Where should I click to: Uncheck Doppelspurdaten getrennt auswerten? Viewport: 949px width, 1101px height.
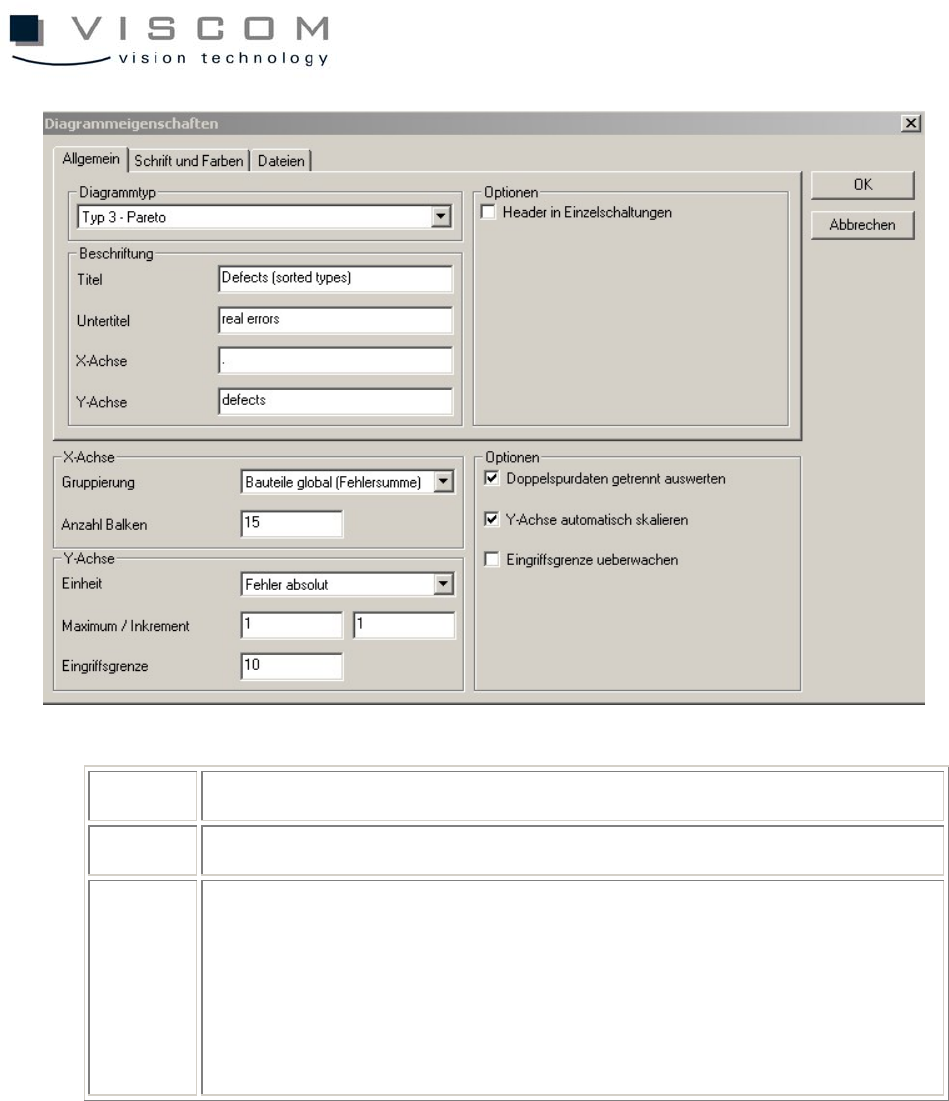[492, 478]
